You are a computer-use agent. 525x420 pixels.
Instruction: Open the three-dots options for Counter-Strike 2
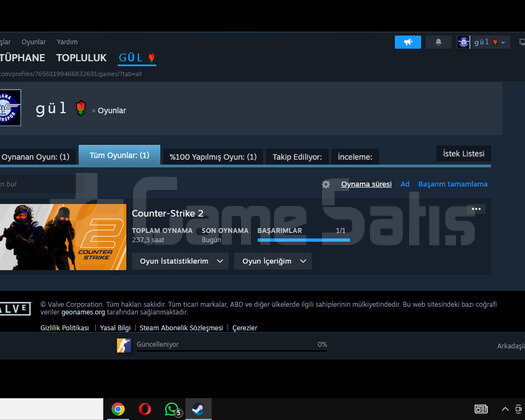click(476, 209)
